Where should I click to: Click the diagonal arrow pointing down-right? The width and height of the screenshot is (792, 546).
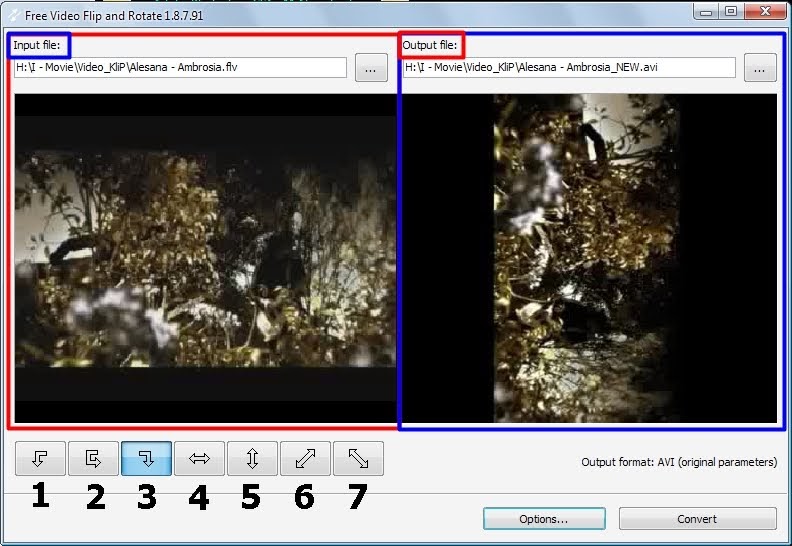pyautogui.click(x=359, y=459)
